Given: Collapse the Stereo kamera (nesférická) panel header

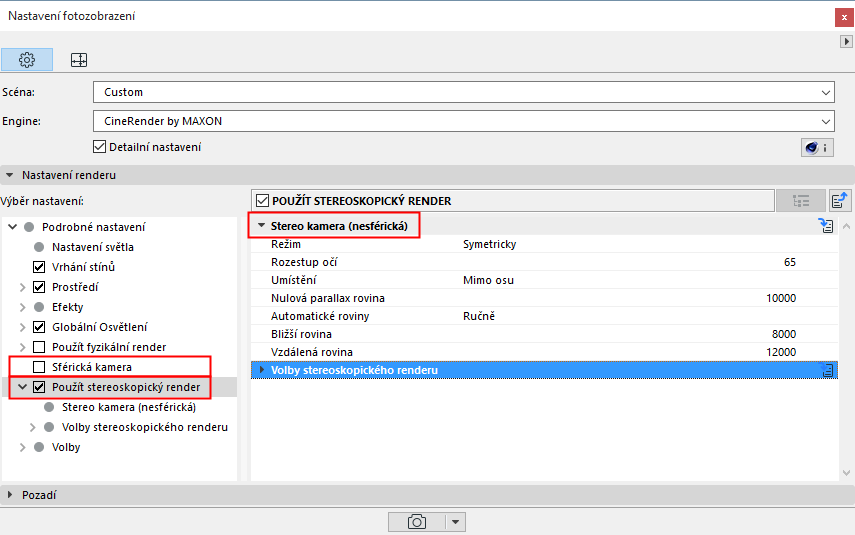Looking at the screenshot, I should (x=261, y=225).
